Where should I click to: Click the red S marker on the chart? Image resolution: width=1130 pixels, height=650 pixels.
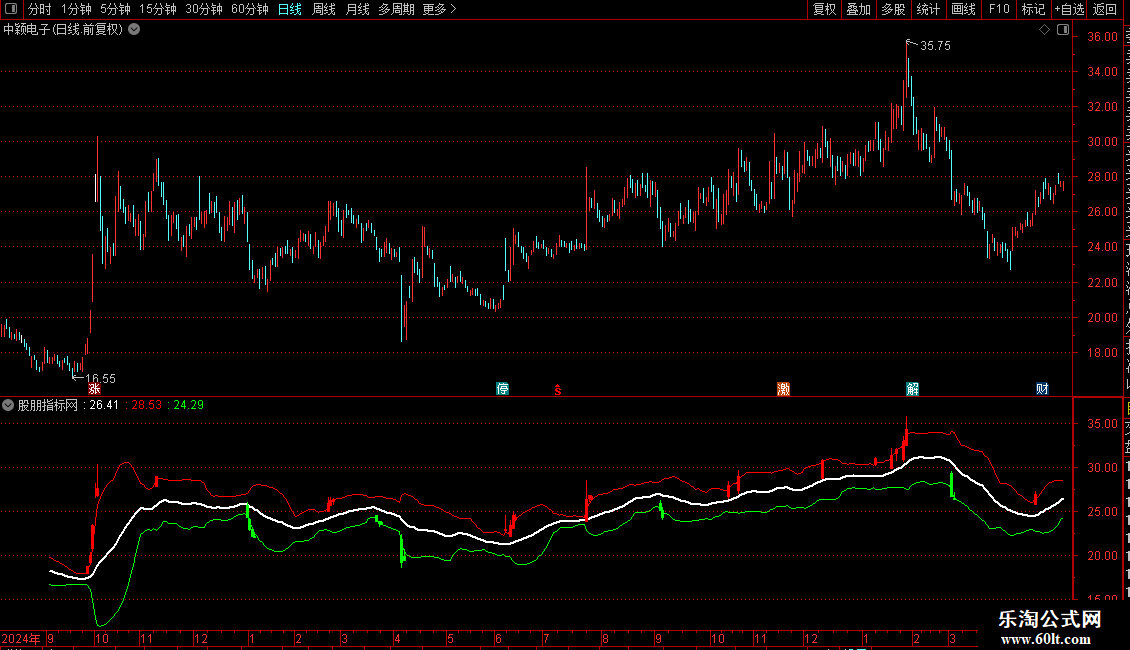click(558, 390)
